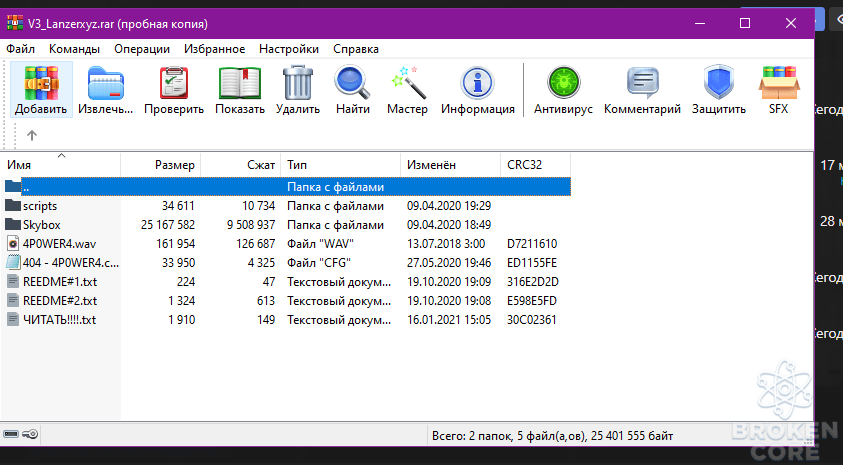Image resolution: width=843 pixels, height=465 pixels.
Task: Maximize the WinRAR window
Action: [745, 23]
